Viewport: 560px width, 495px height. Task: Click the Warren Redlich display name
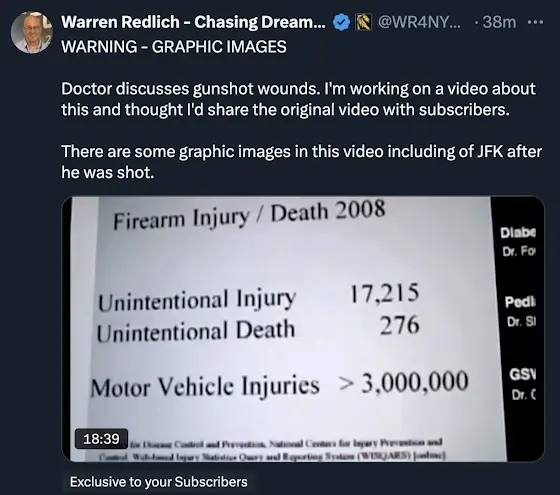pyautogui.click(x=193, y=22)
